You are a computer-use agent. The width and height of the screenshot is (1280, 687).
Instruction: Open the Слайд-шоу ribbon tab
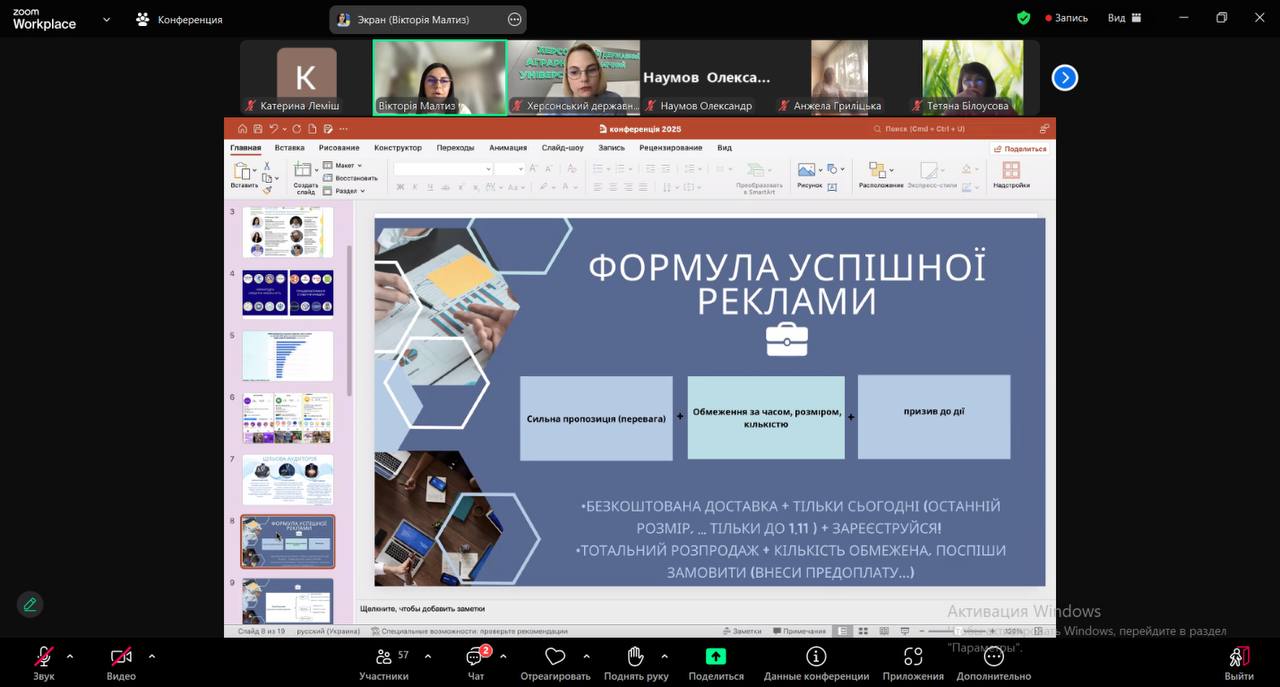563,148
